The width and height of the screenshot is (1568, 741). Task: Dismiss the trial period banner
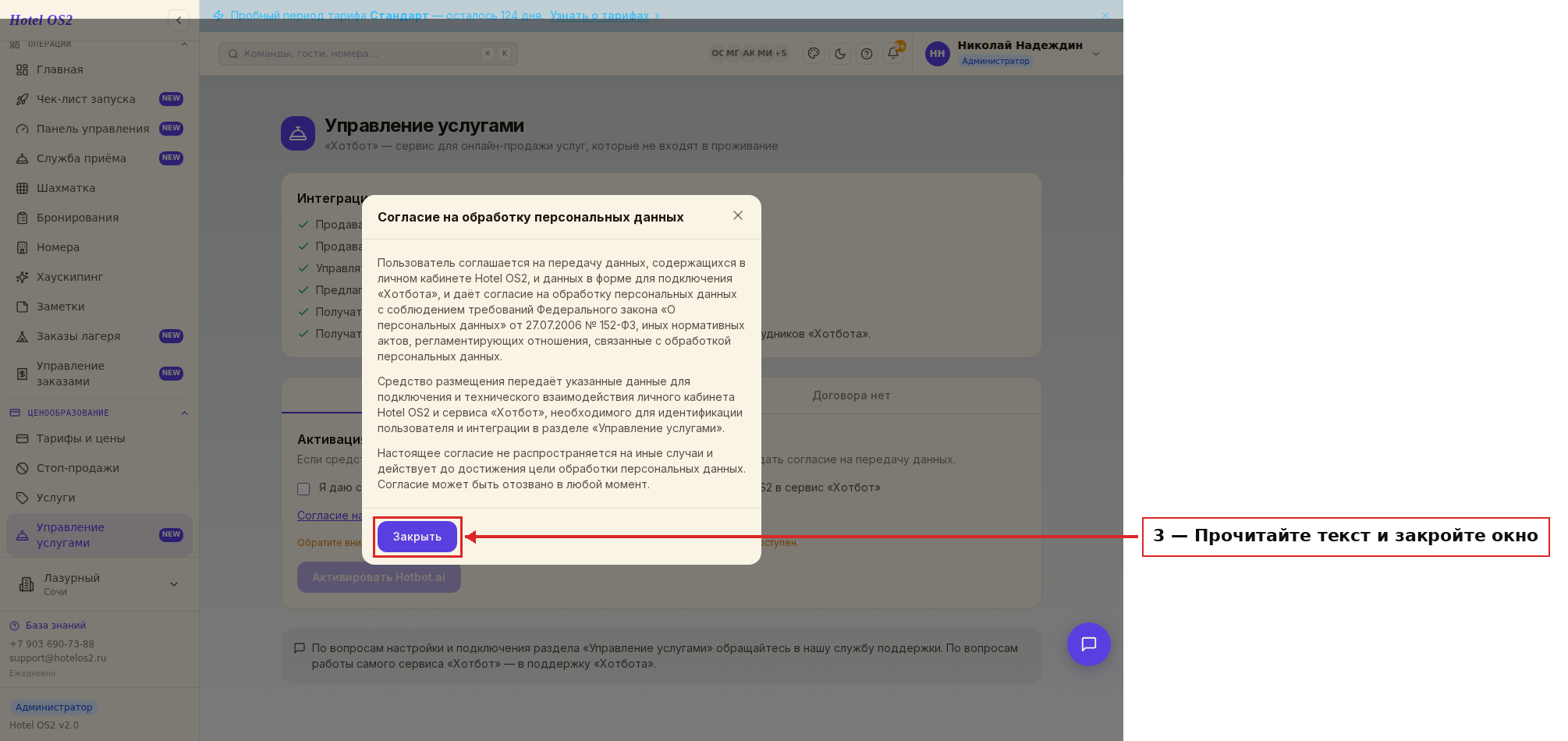(x=1105, y=16)
